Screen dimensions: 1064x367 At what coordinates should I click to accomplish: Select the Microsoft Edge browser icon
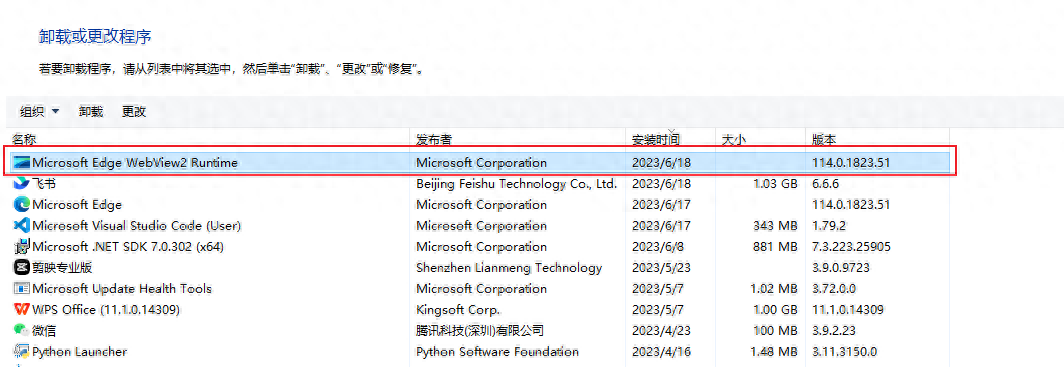pos(22,204)
